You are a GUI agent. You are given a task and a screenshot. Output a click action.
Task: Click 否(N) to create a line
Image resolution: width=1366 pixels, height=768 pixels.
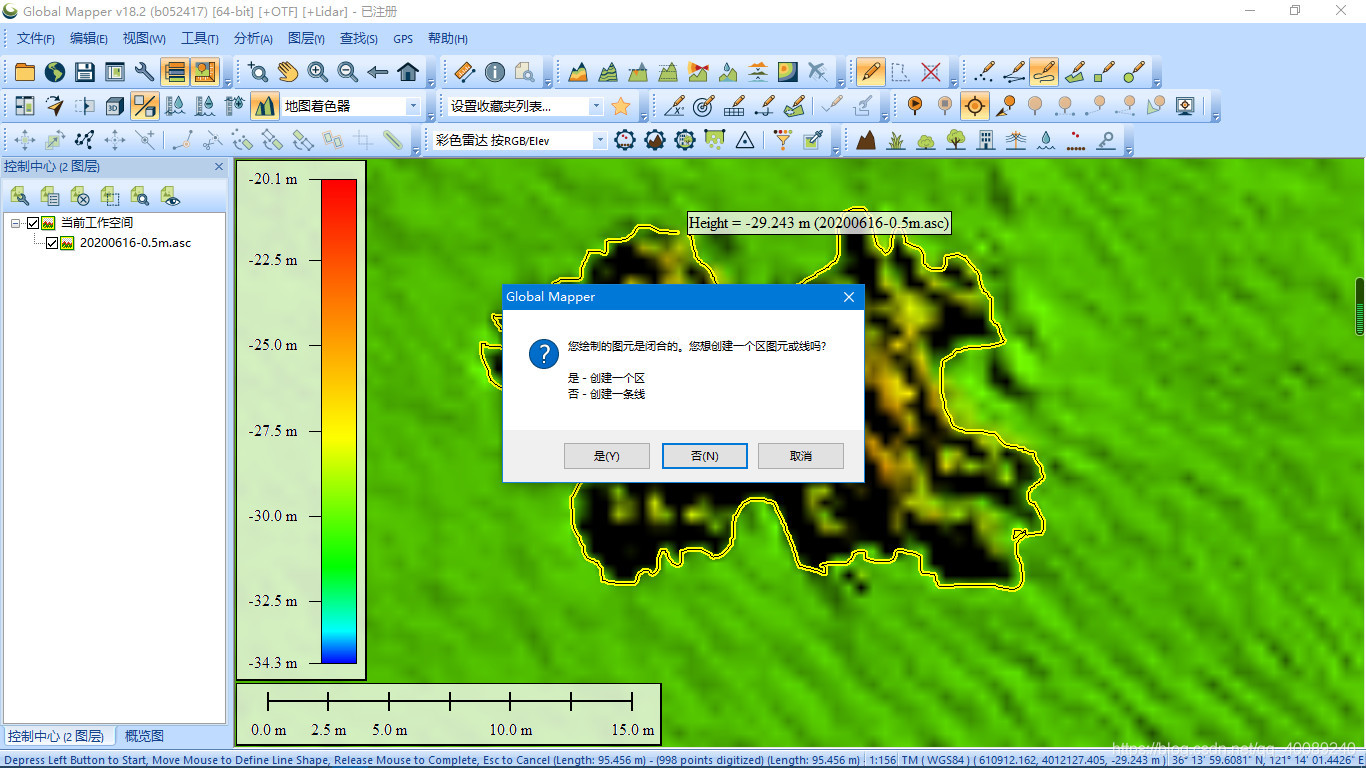[x=705, y=456]
